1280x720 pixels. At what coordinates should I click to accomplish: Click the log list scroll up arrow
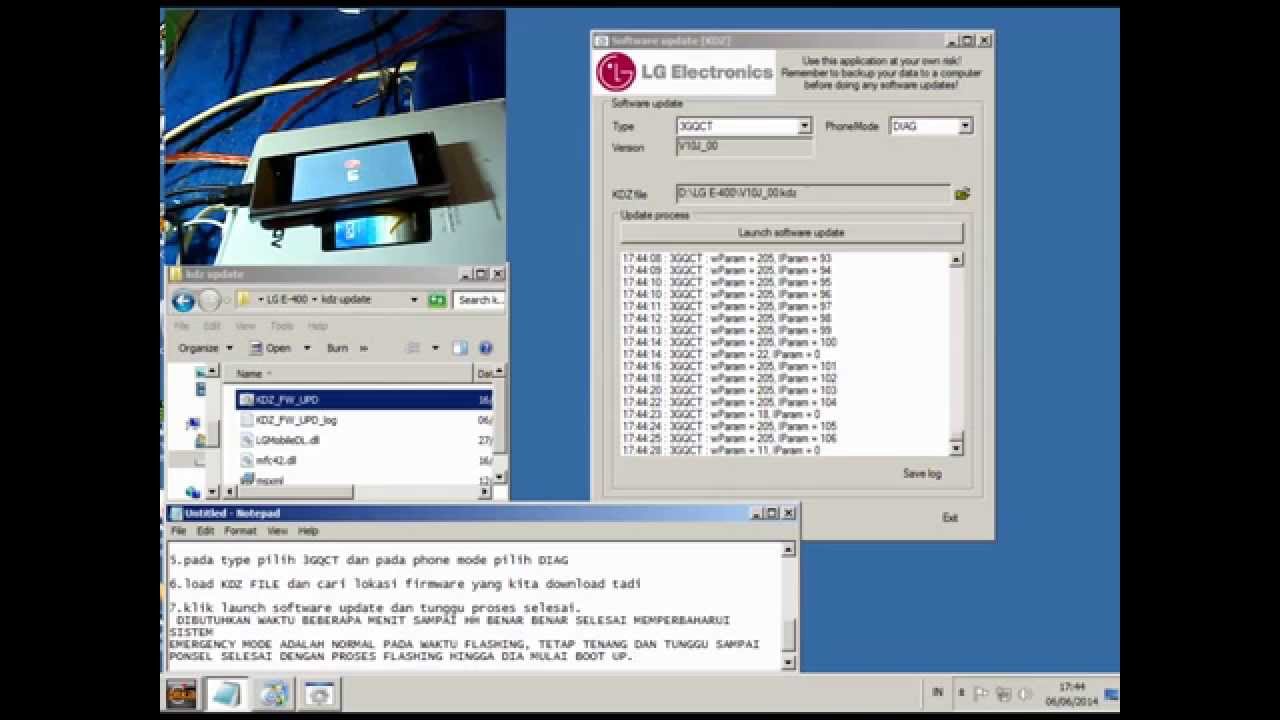coord(956,260)
